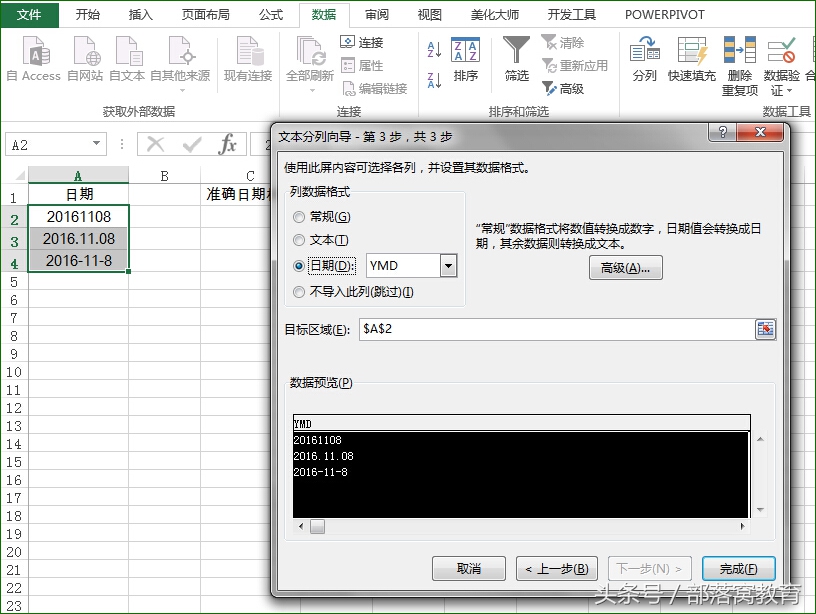Click the sort descending Z-A icon

click(434, 80)
